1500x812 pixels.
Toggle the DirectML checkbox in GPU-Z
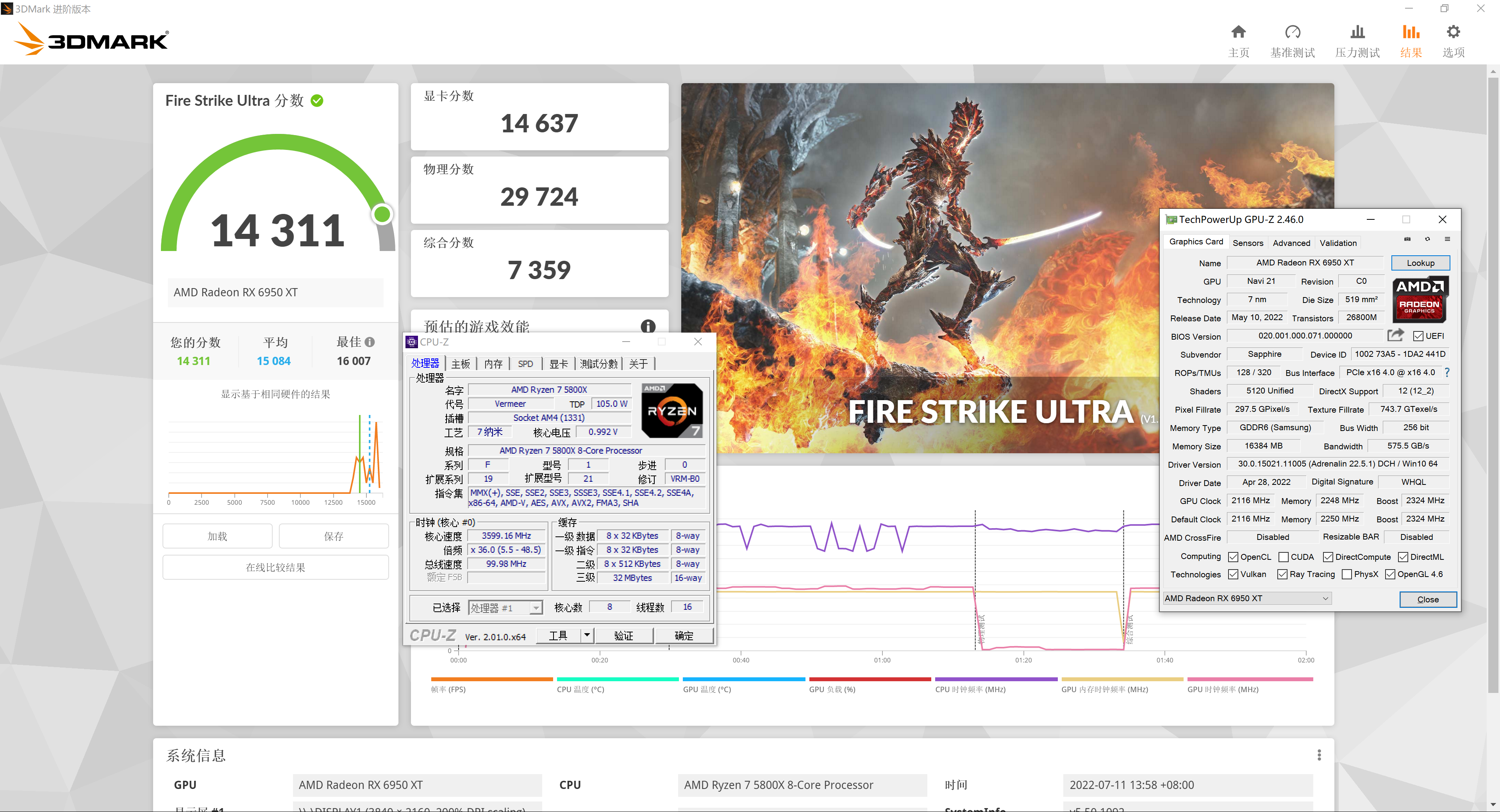pos(1403,557)
